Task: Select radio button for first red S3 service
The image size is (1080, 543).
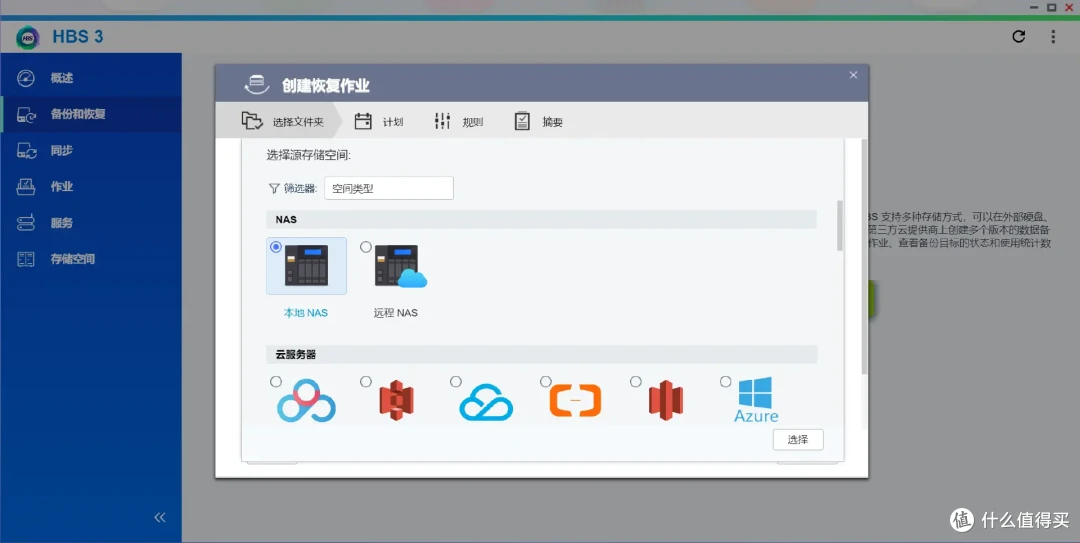Action: pyautogui.click(x=366, y=381)
